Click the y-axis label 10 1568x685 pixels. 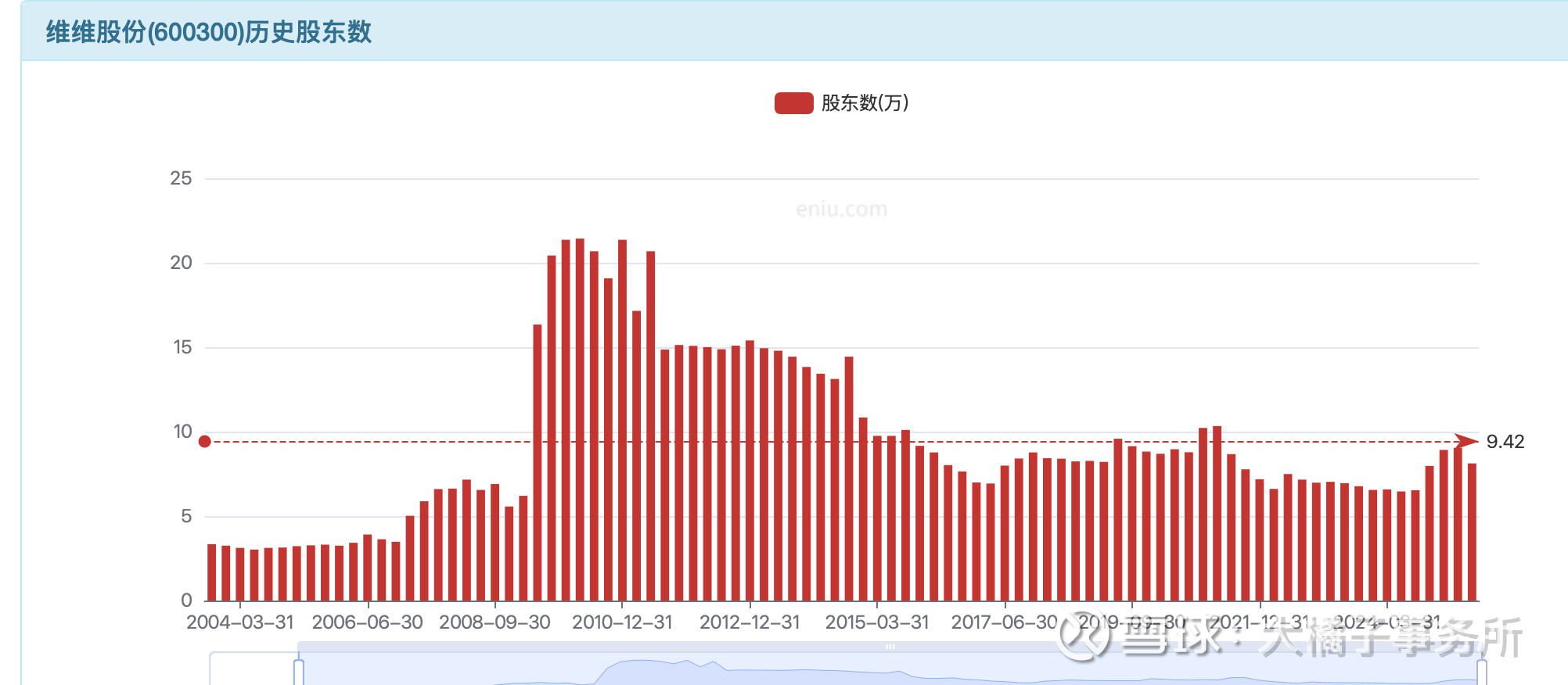tap(182, 432)
